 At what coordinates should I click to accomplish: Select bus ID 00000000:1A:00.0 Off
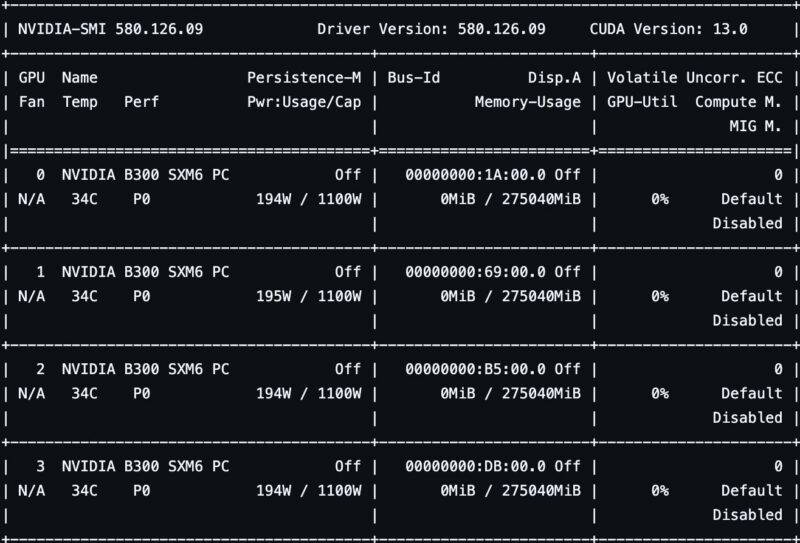tap(493, 175)
